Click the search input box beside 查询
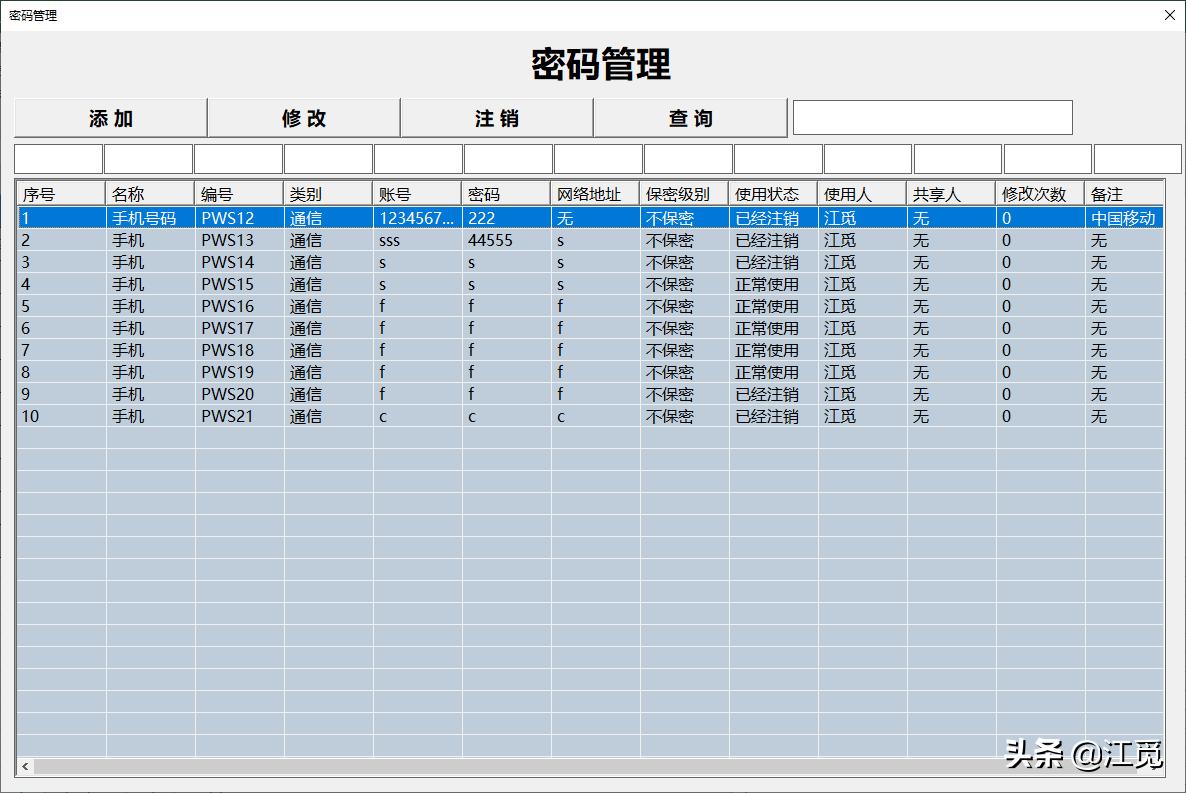The width and height of the screenshot is (1186, 793). point(932,117)
